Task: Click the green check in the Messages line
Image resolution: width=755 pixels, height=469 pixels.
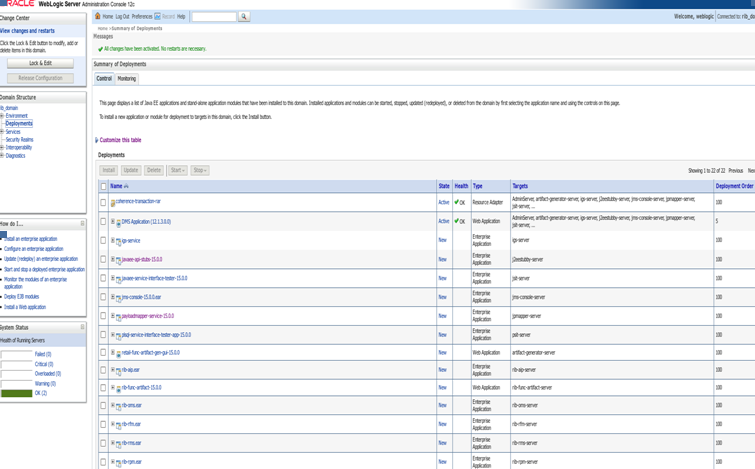Action: [100, 49]
